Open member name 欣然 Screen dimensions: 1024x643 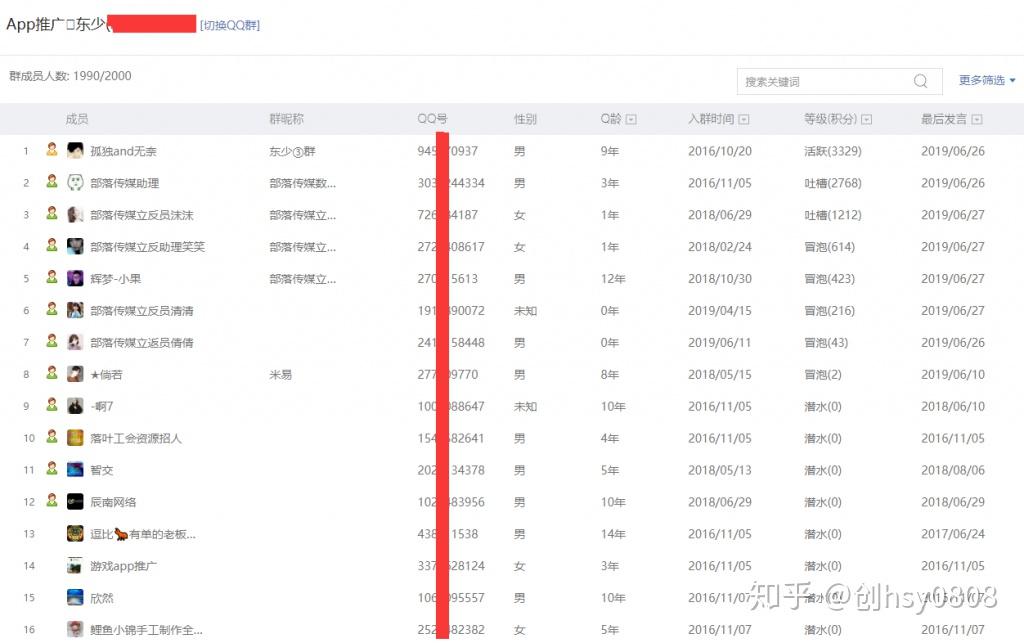tap(102, 598)
